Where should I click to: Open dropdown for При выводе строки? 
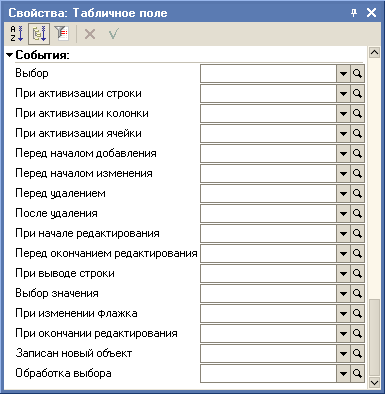(343, 274)
